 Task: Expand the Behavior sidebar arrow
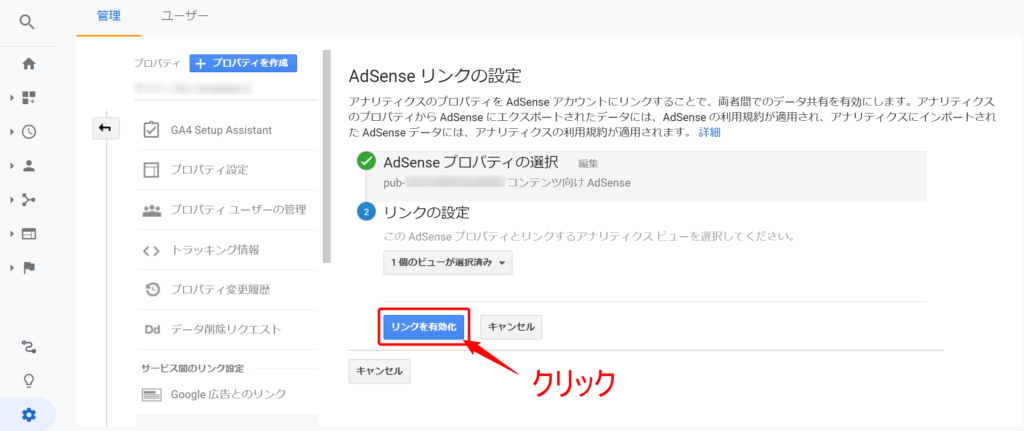12,234
